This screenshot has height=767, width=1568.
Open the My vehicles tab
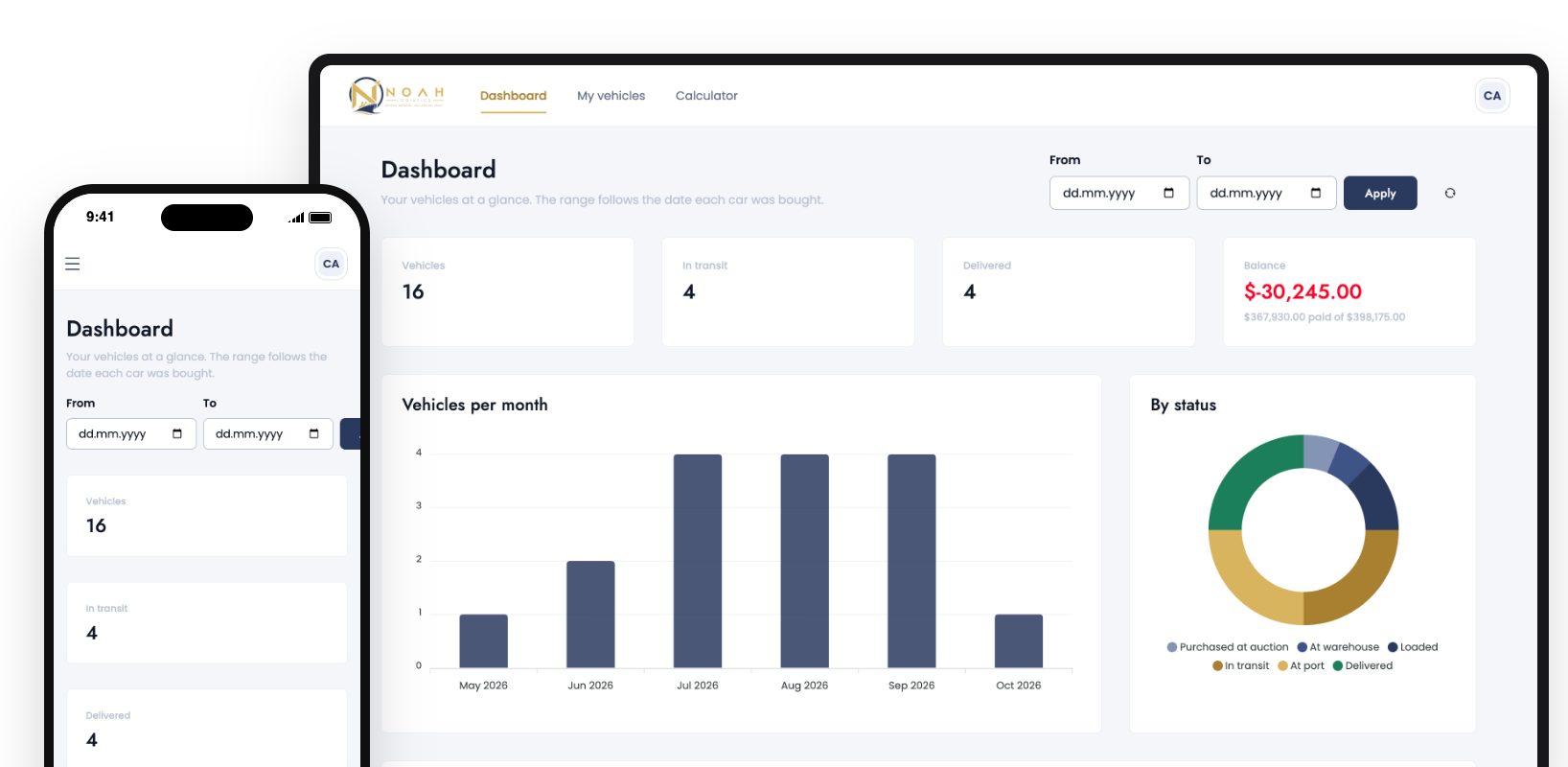pos(611,96)
